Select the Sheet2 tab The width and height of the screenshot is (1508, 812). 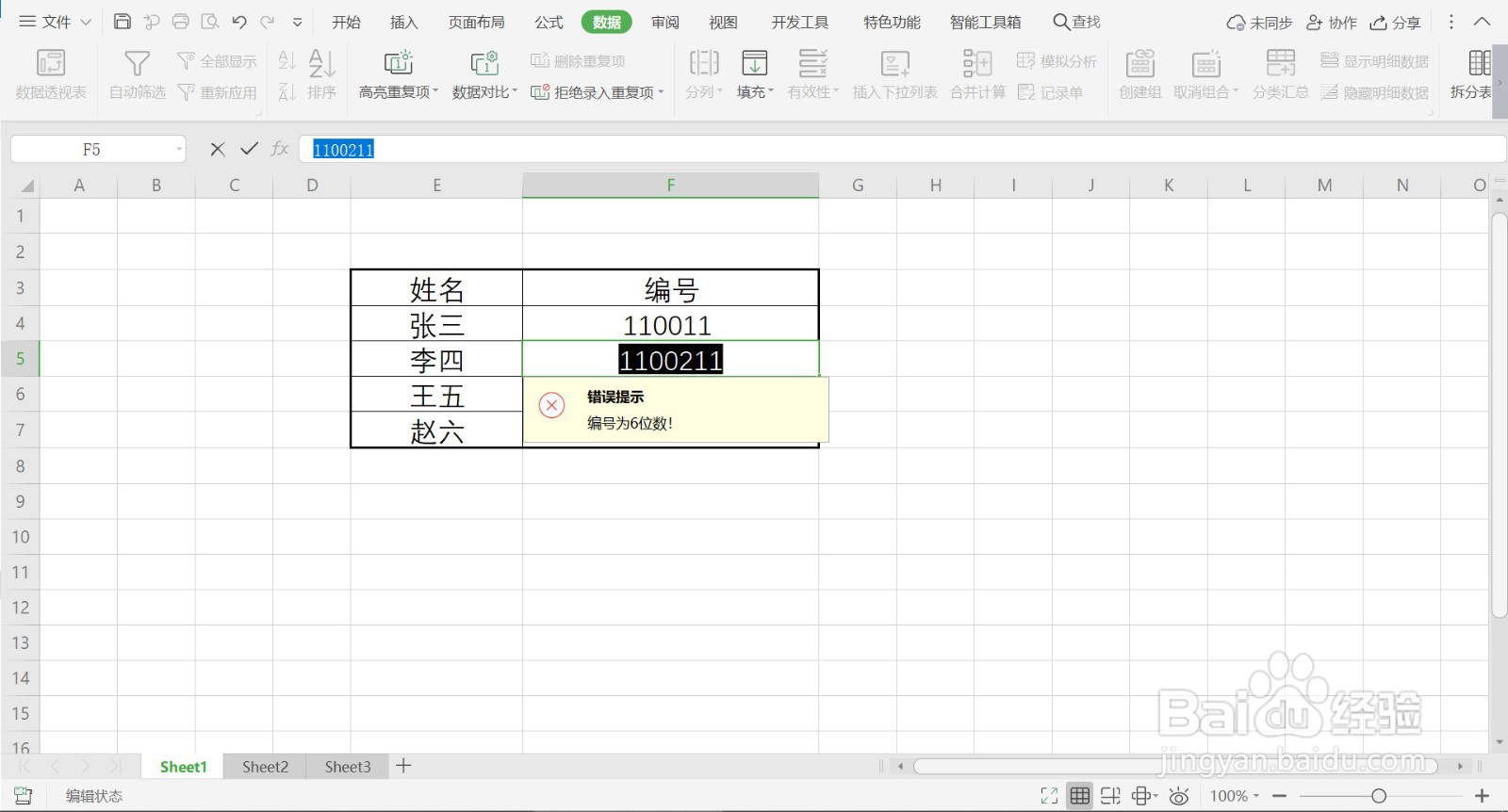tap(265, 767)
